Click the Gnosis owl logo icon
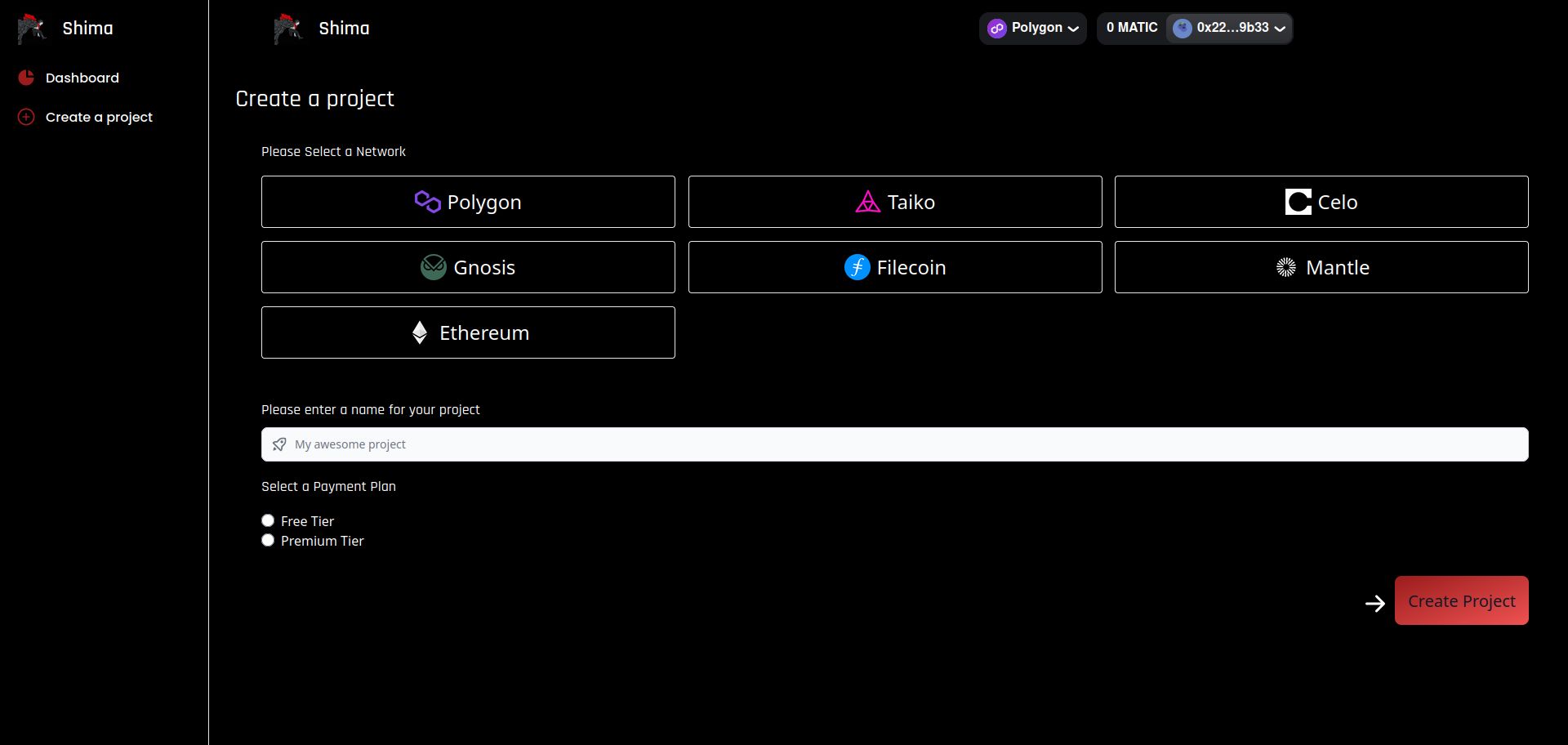The image size is (1568, 745). click(x=433, y=267)
